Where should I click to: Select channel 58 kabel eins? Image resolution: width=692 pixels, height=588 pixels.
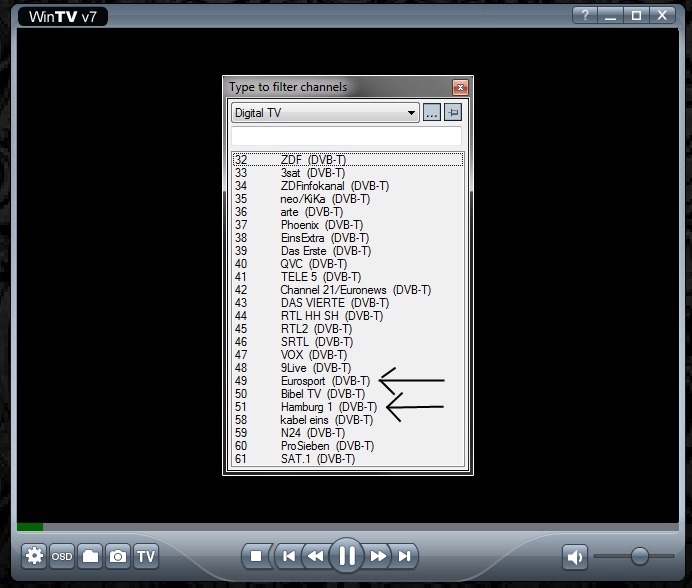(x=348, y=420)
